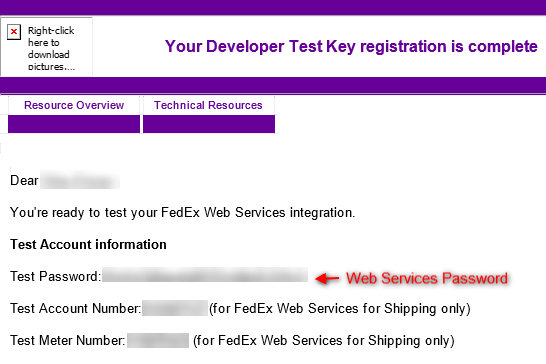Click the blurred Test Meter Number value
This screenshot has width=546, height=364.
tap(158, 340)
